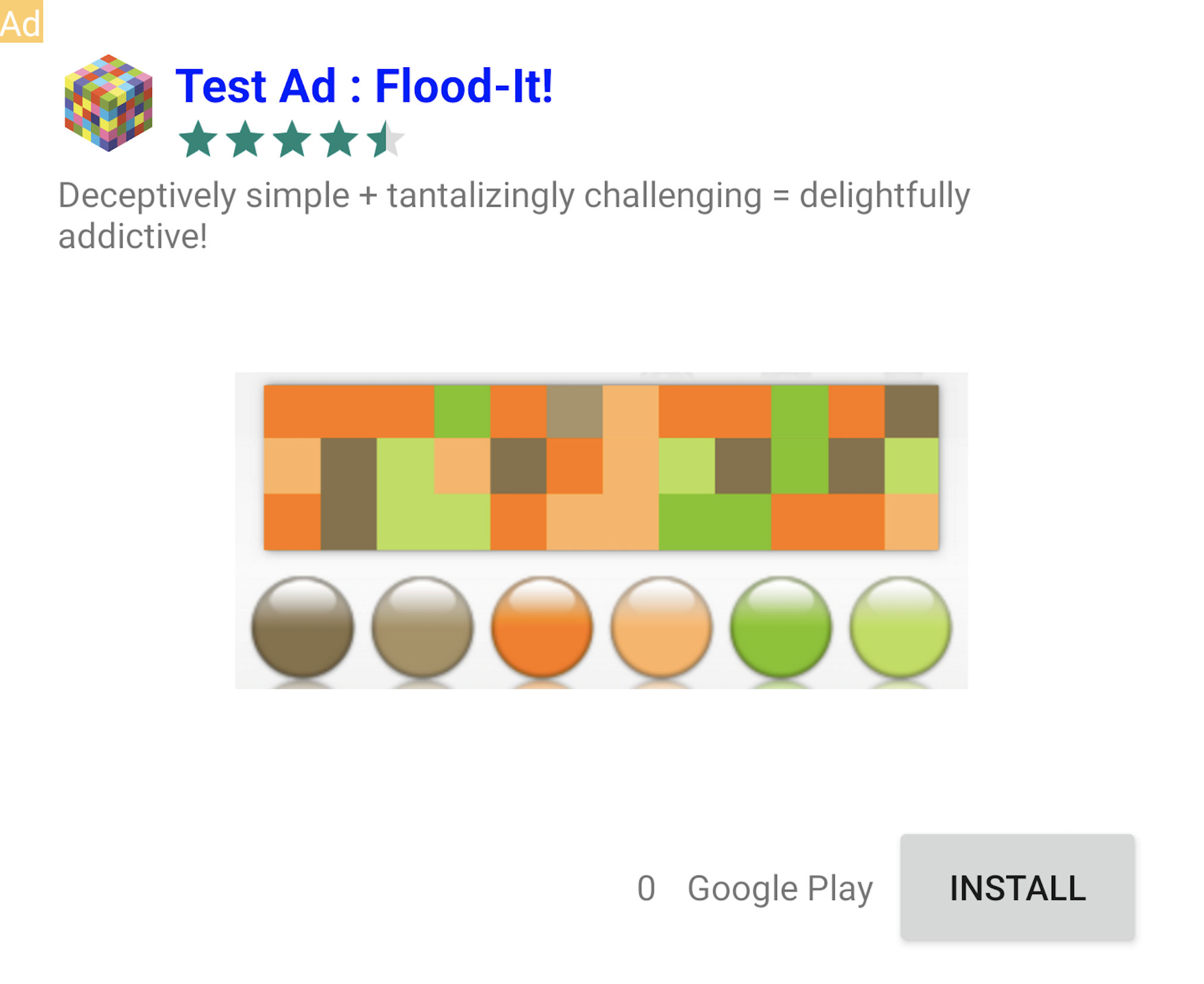The width and height of the screenshot is (1204, 984).
Task: Choose the lime green color ball
Action: [x=900, y=627]
